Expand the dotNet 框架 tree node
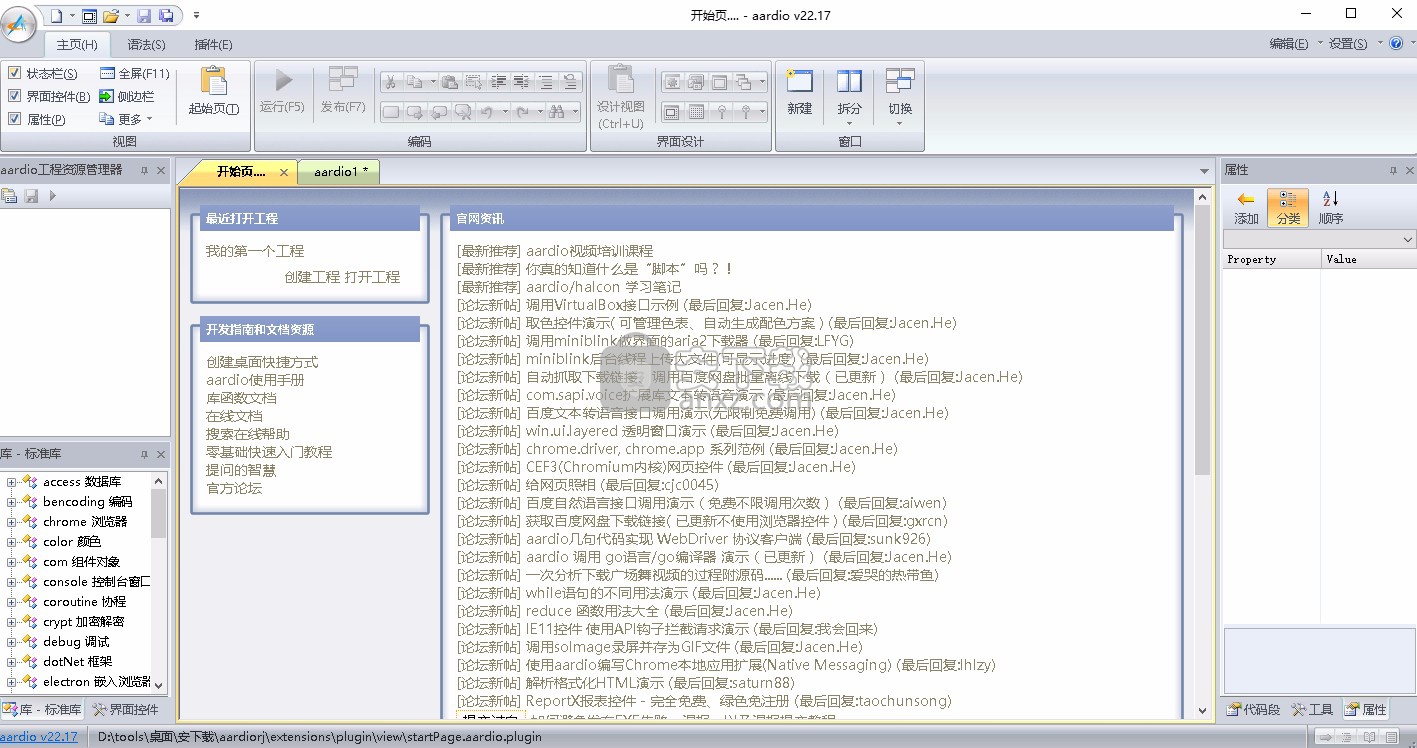 tap(11, 662)
